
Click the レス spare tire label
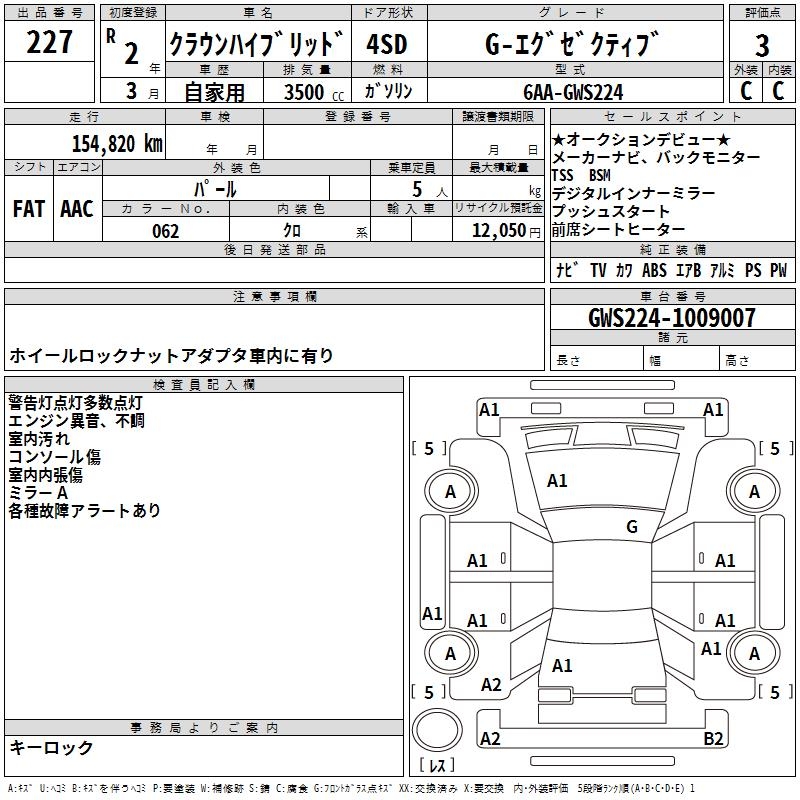(x=437, y=765)
